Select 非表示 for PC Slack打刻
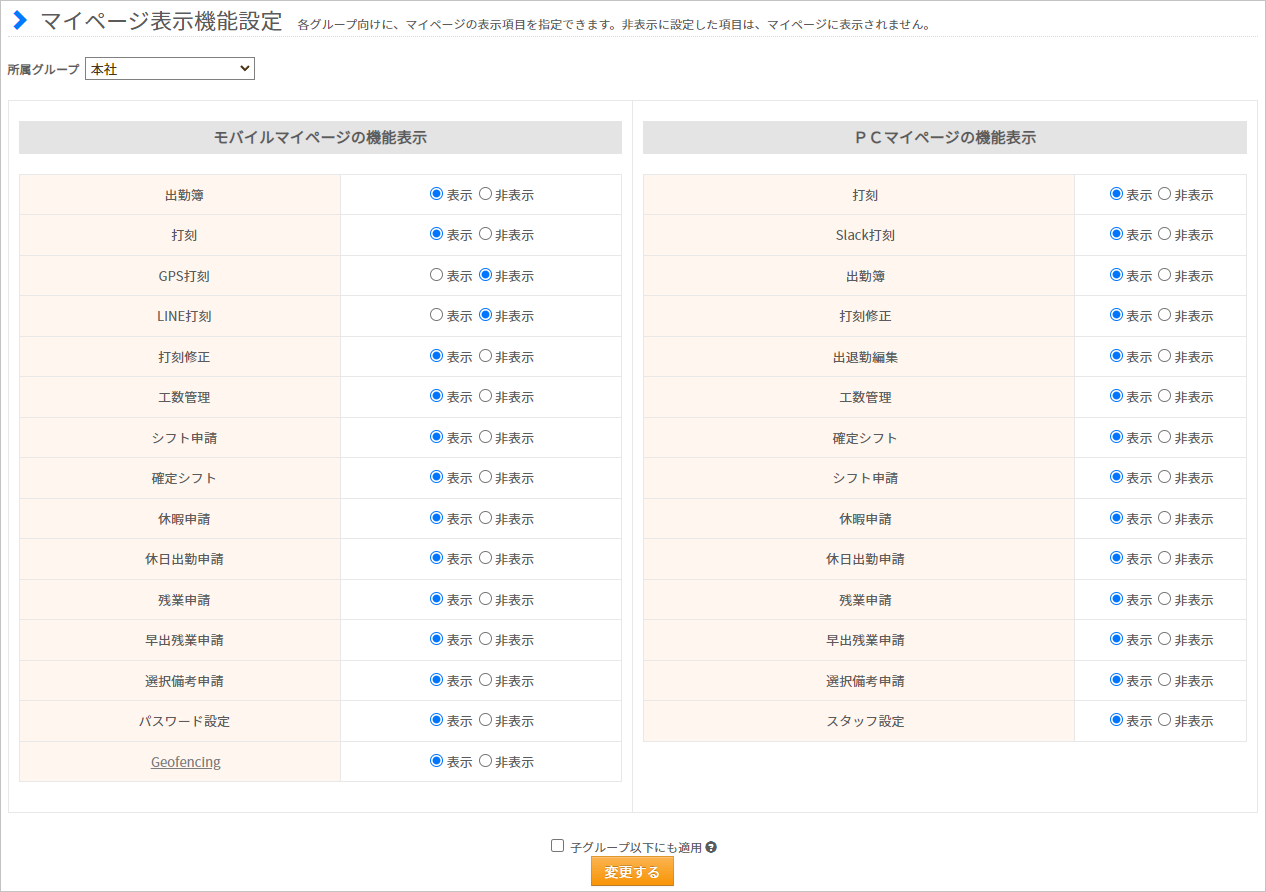The height and width of the screenshot is (892, 1266). [1164, 234]
